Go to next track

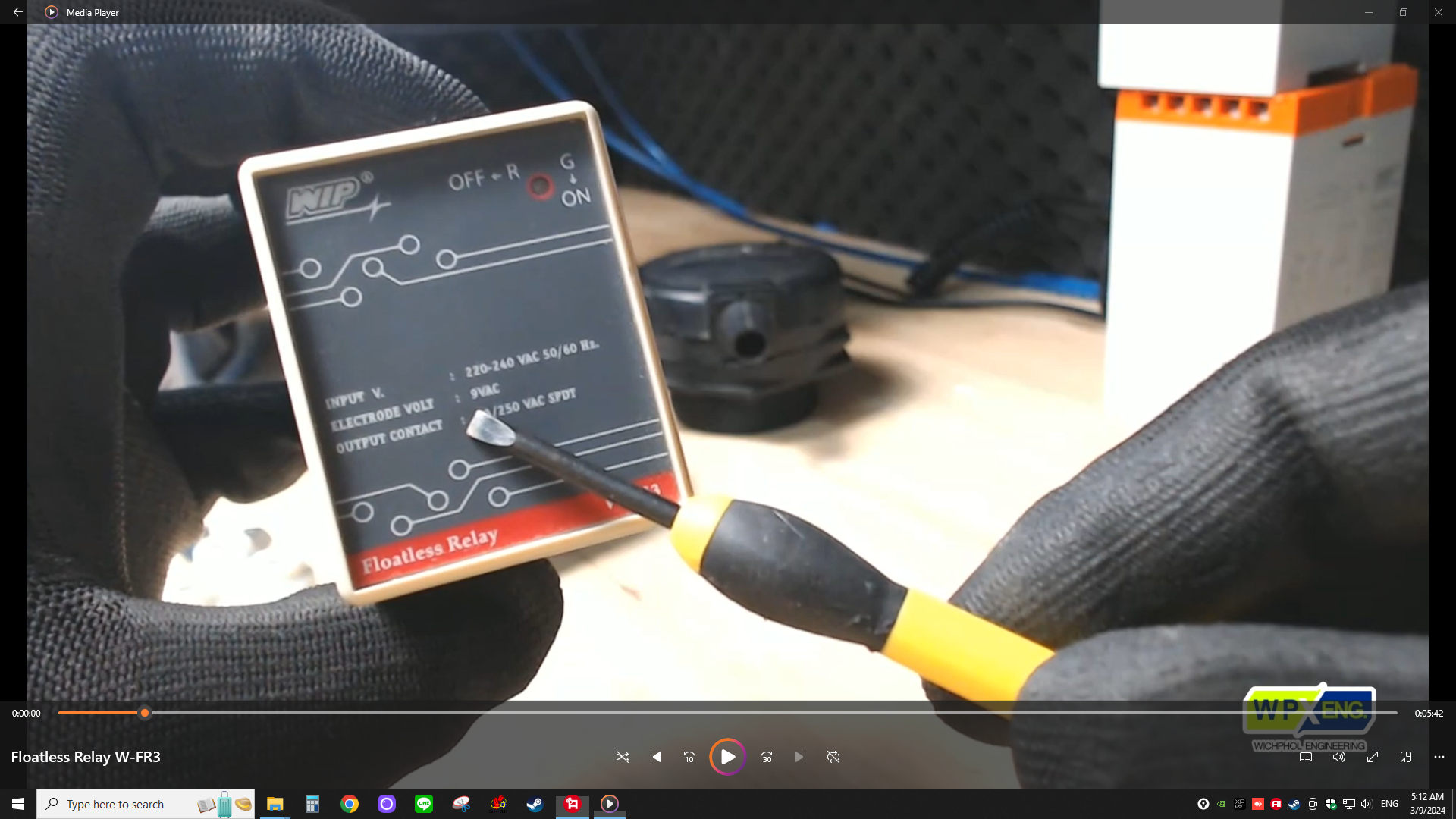[x=799, y=757]
